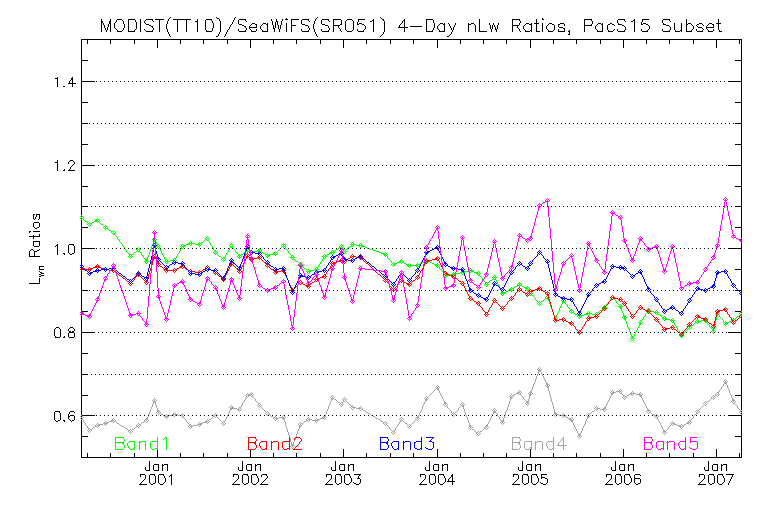The width and height of the screenshot is (768, 512).
Task: Click the blue Band3 legend label
Action: 407,444
